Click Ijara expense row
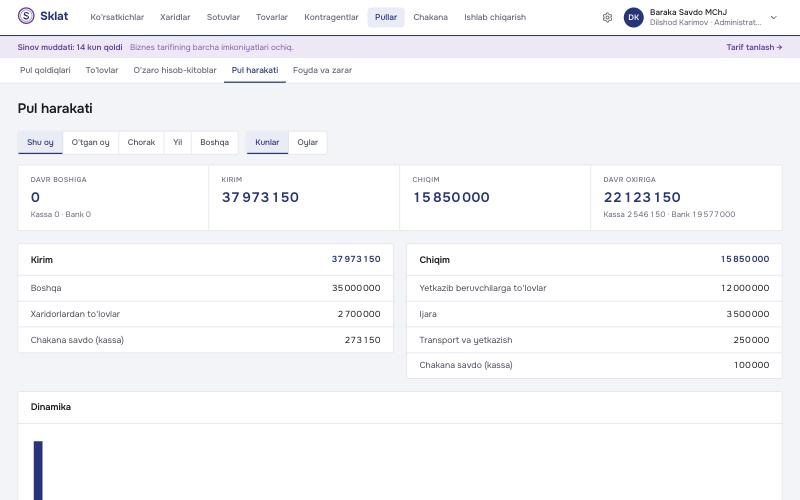The image size is (800, 500). [x=594, y=314]
